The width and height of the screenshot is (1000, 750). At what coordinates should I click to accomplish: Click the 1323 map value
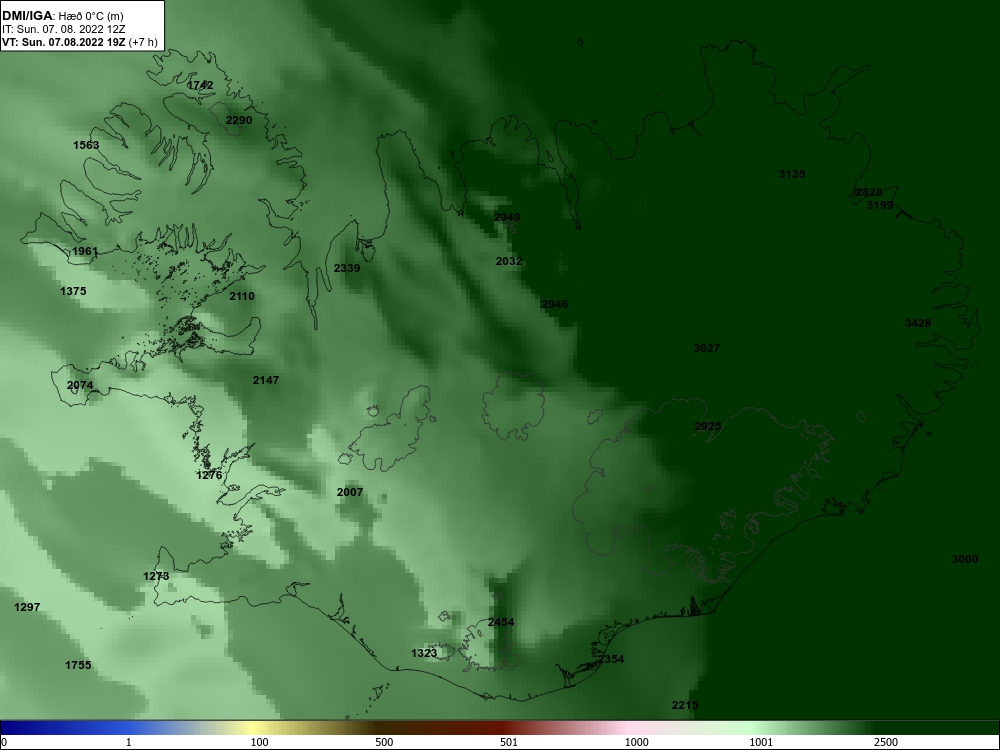[424, 653]
